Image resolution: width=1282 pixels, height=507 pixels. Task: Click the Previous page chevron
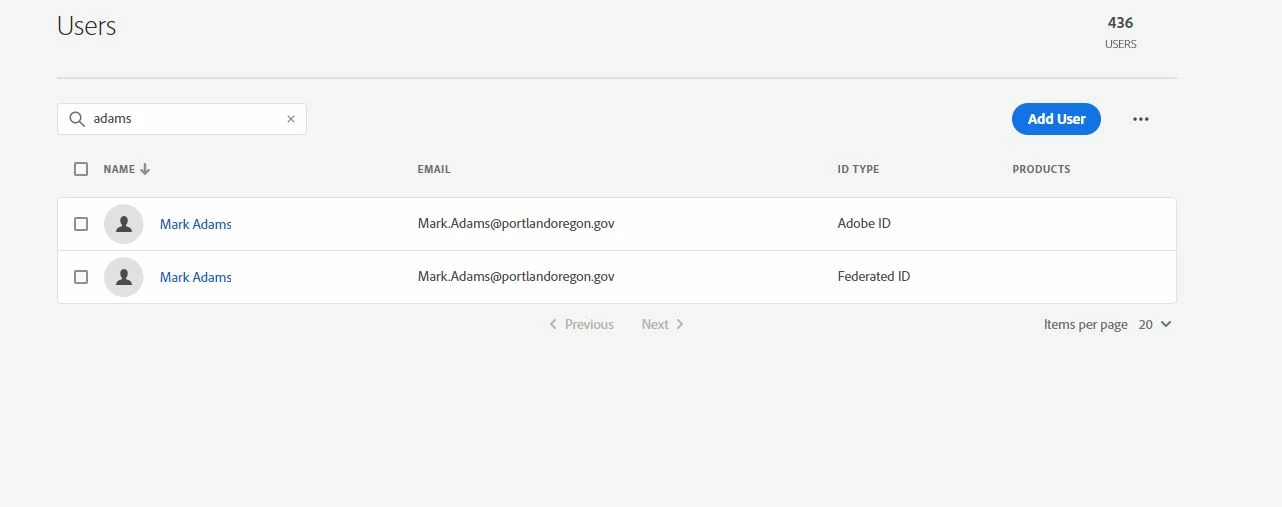pos(553,324)
